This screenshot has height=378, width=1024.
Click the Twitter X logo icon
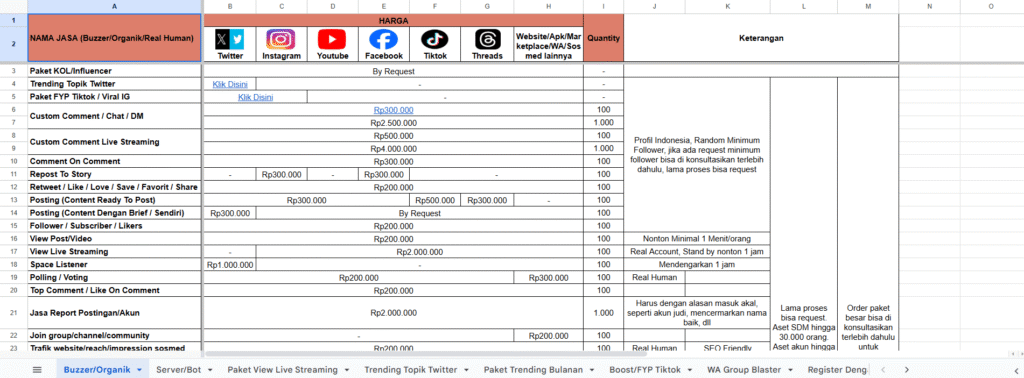(x=230, y=40)
